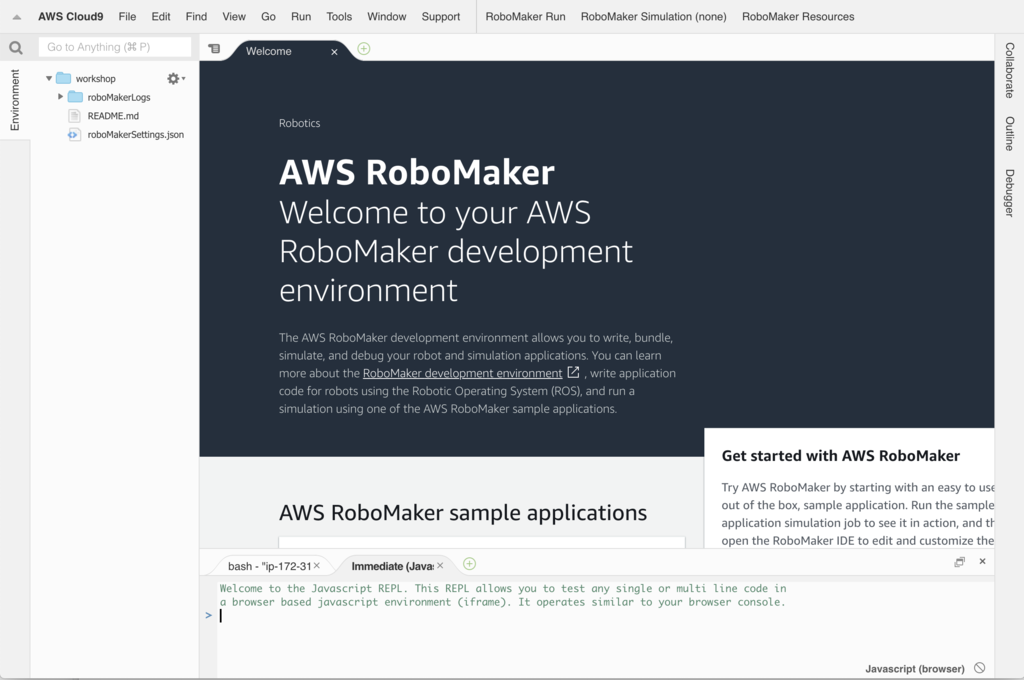Open the Support menu
This screenshot has height=680, width=1024.
(441, 17)
